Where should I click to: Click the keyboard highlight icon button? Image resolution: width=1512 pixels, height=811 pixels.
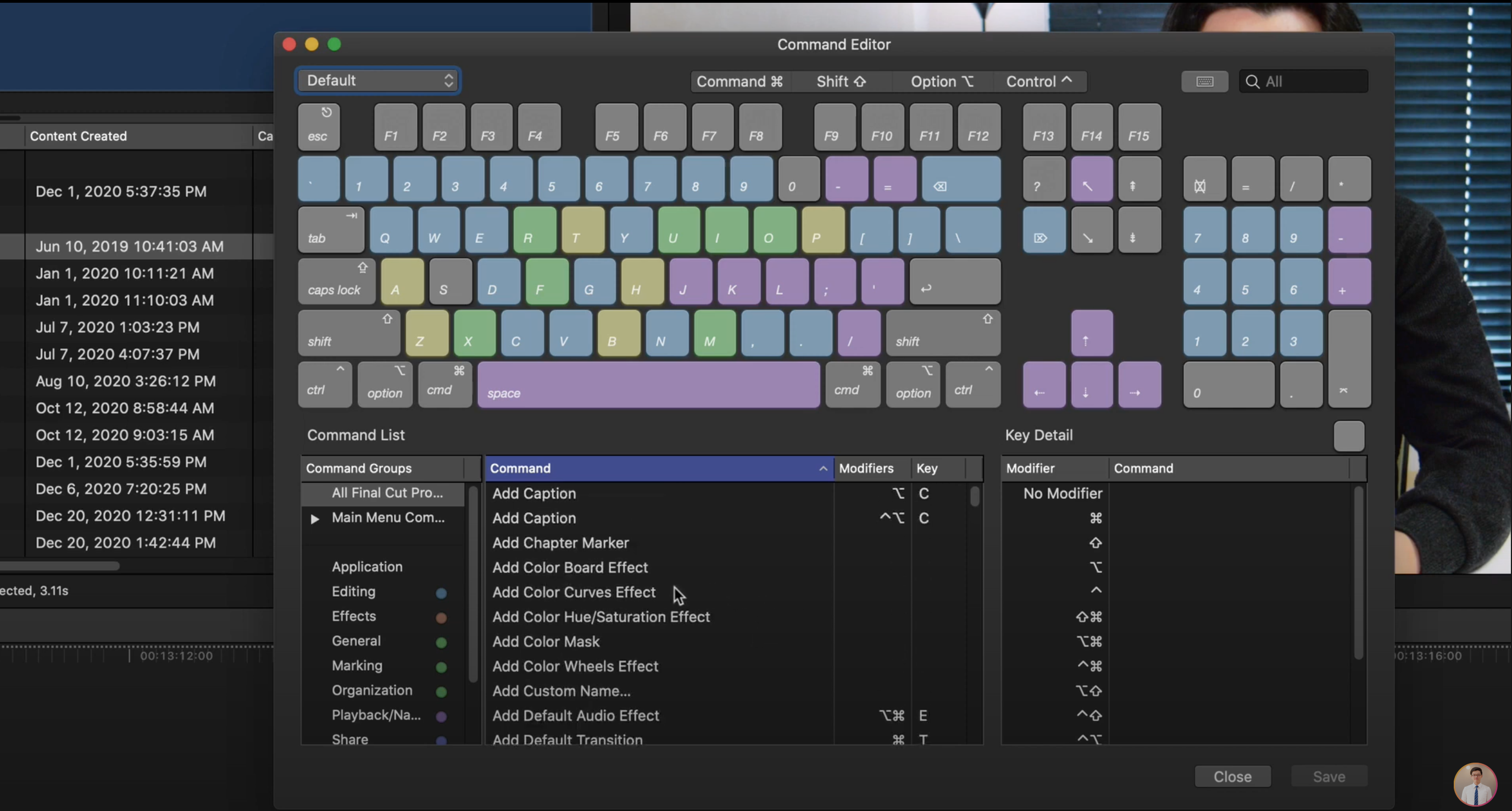tap(1204, 81)
